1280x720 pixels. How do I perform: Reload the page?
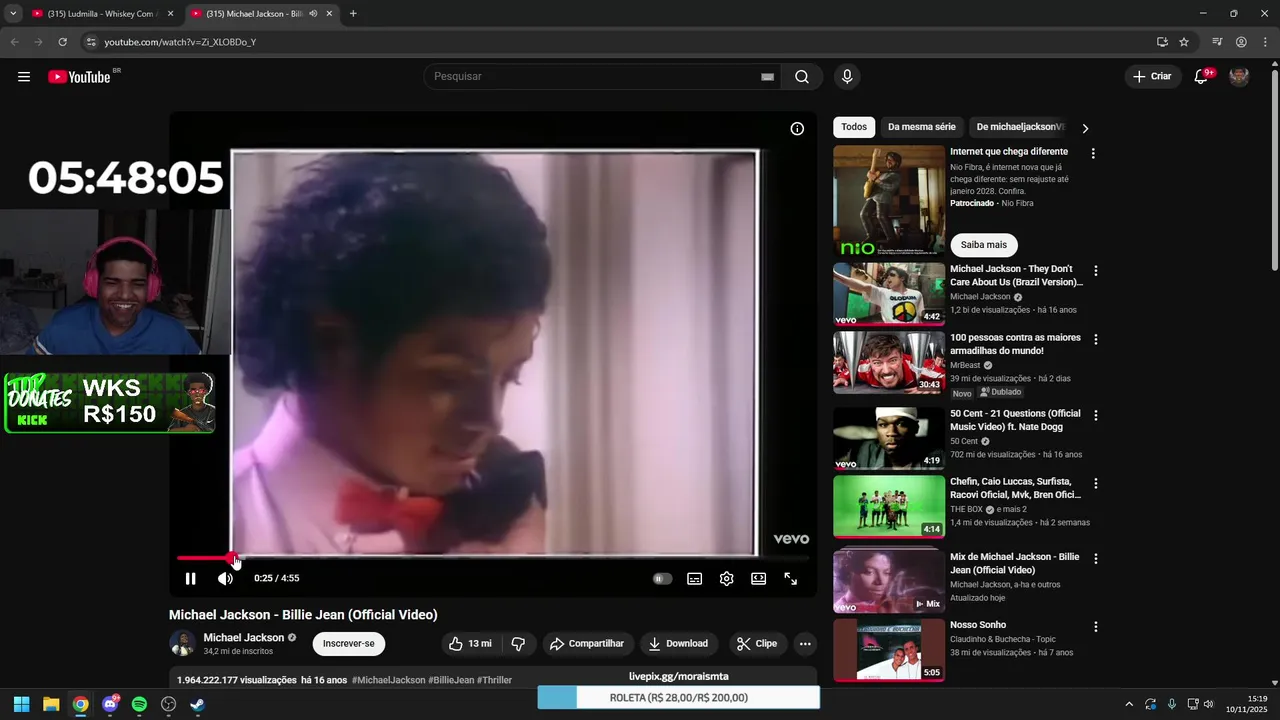[62, 42]
